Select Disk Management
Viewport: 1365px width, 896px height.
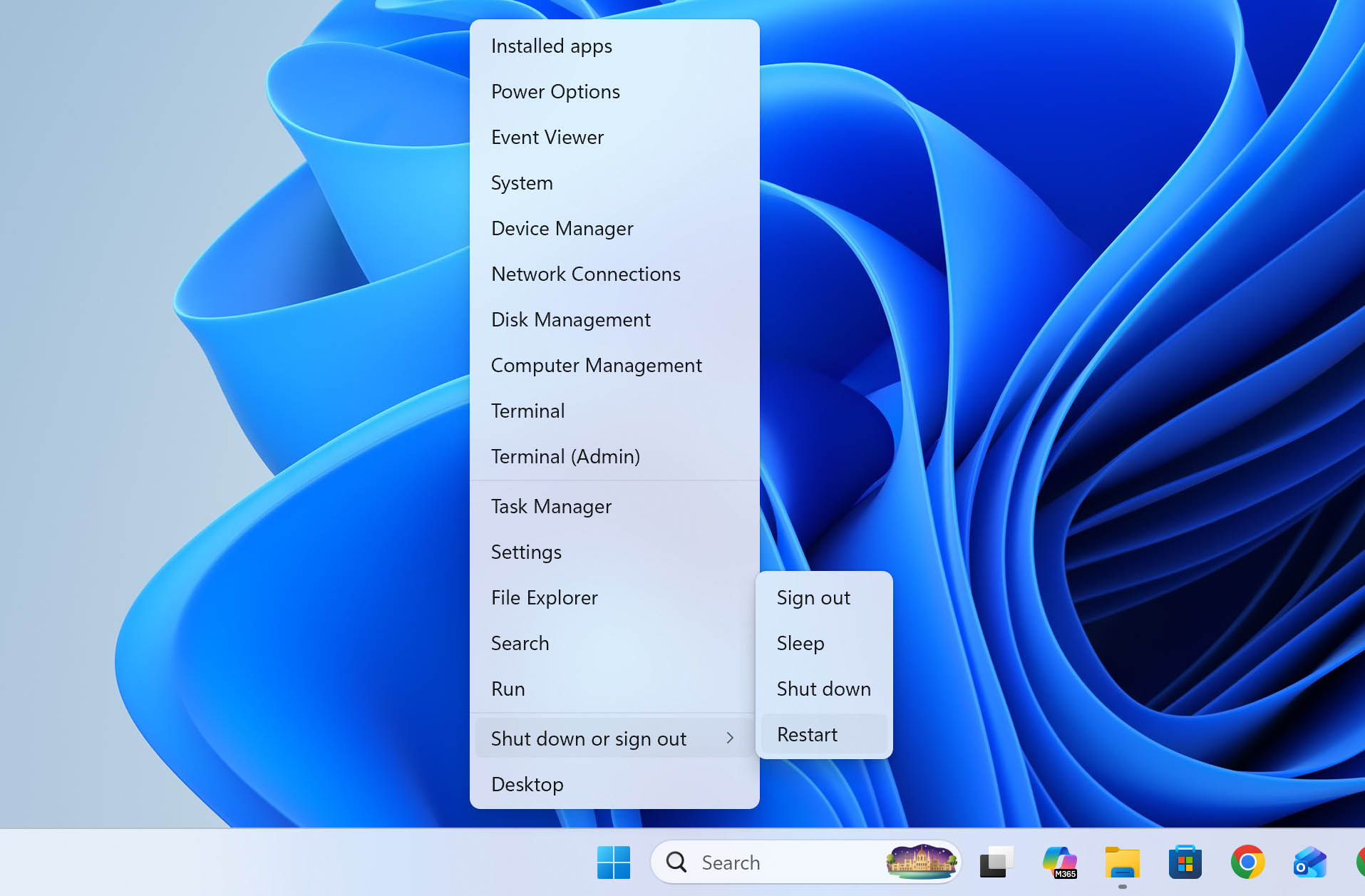coord(570,319)
